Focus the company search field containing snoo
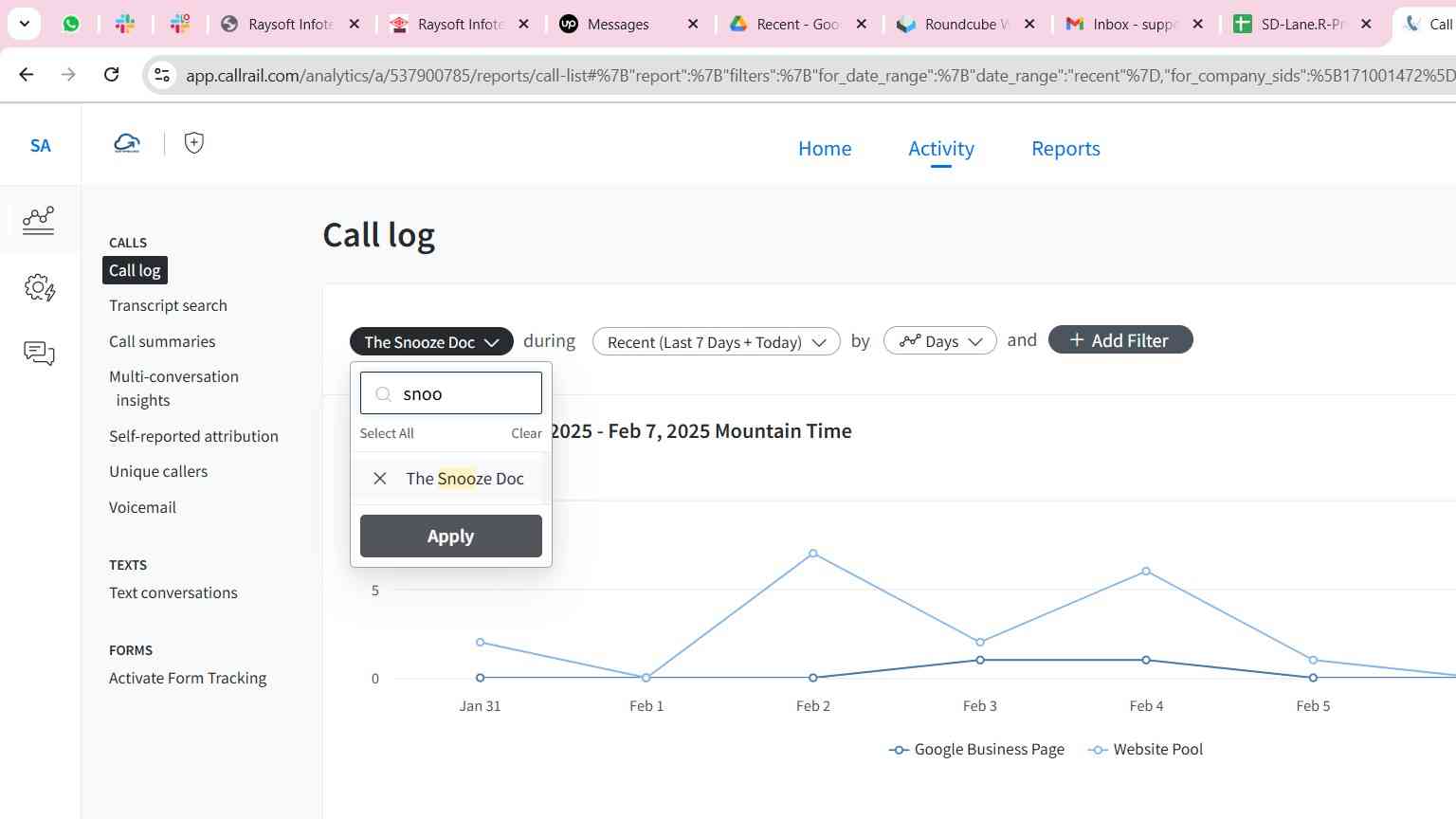 [451, 393]
